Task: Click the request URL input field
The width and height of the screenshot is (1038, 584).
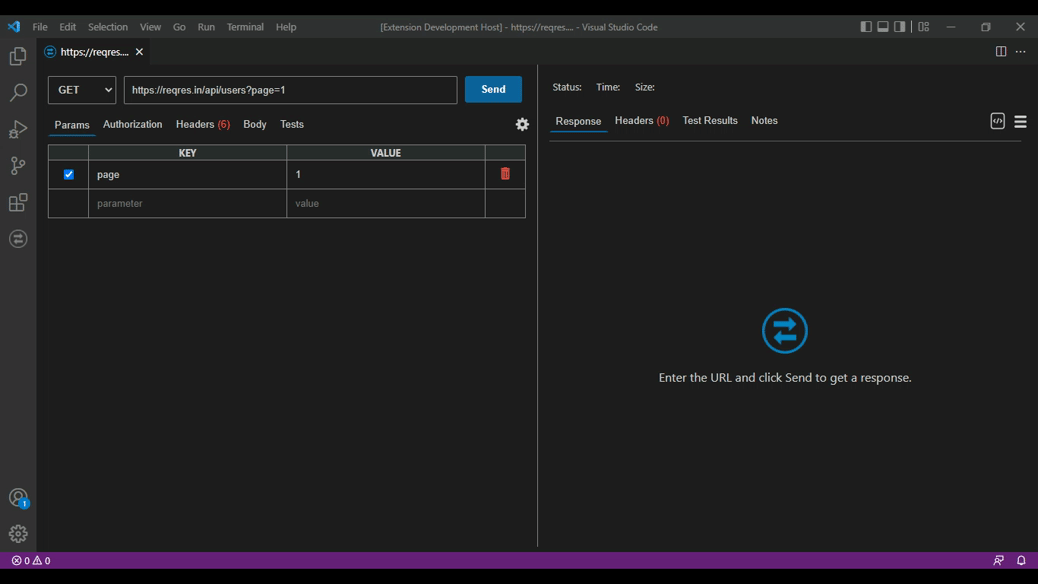Action: coord(290,90)
